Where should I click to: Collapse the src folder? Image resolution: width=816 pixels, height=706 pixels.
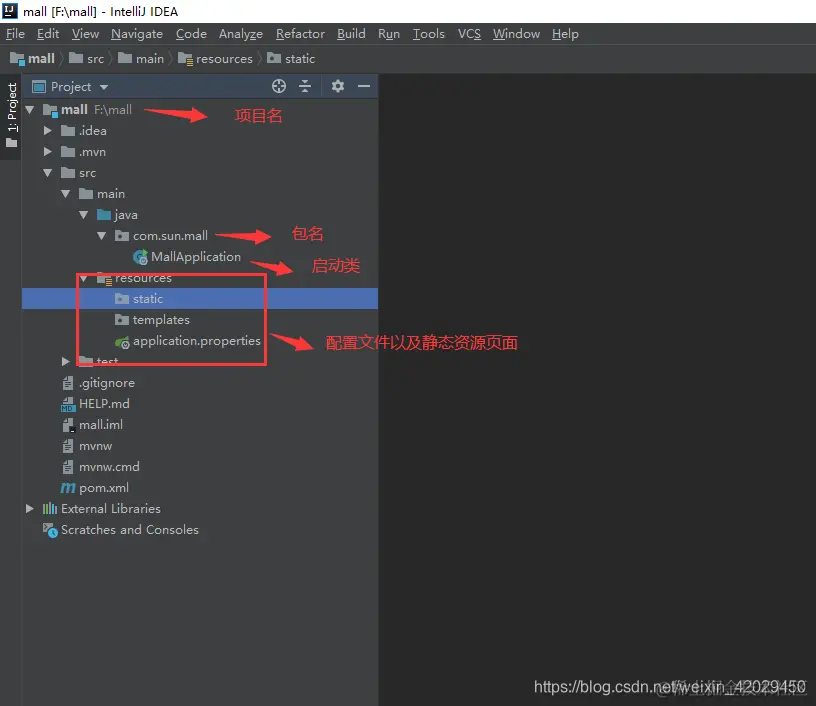[48, 173]
